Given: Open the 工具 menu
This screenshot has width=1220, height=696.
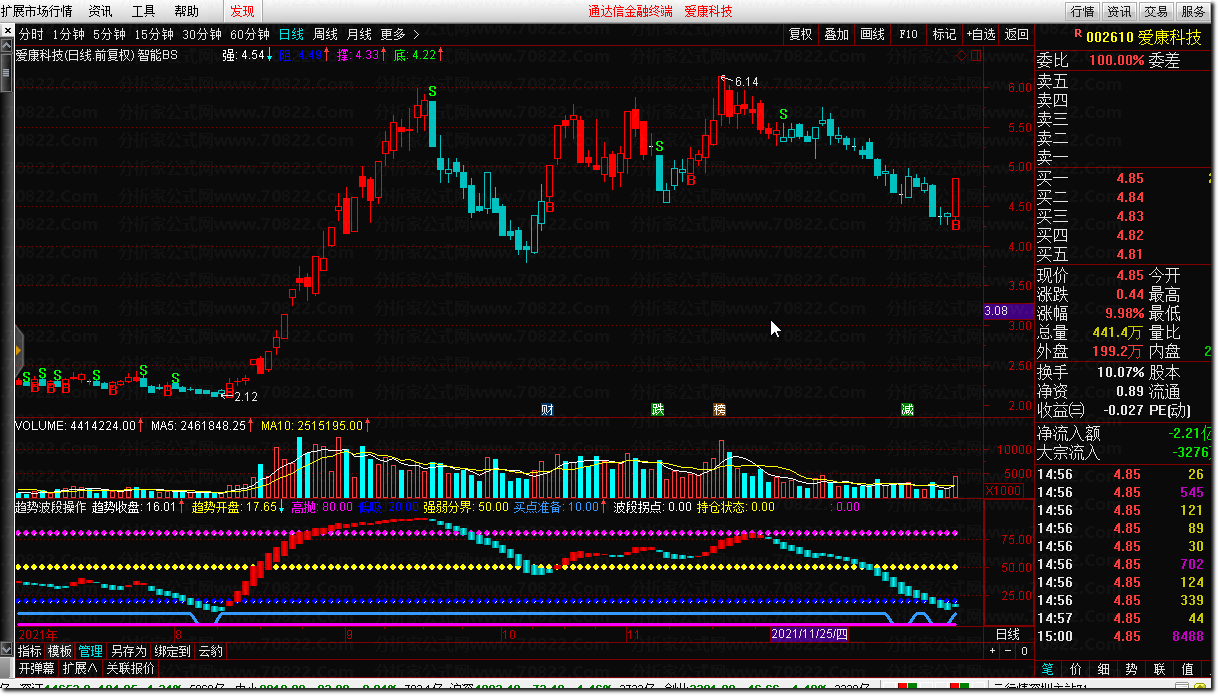Looking at the screenshot, I should point(143,11).
